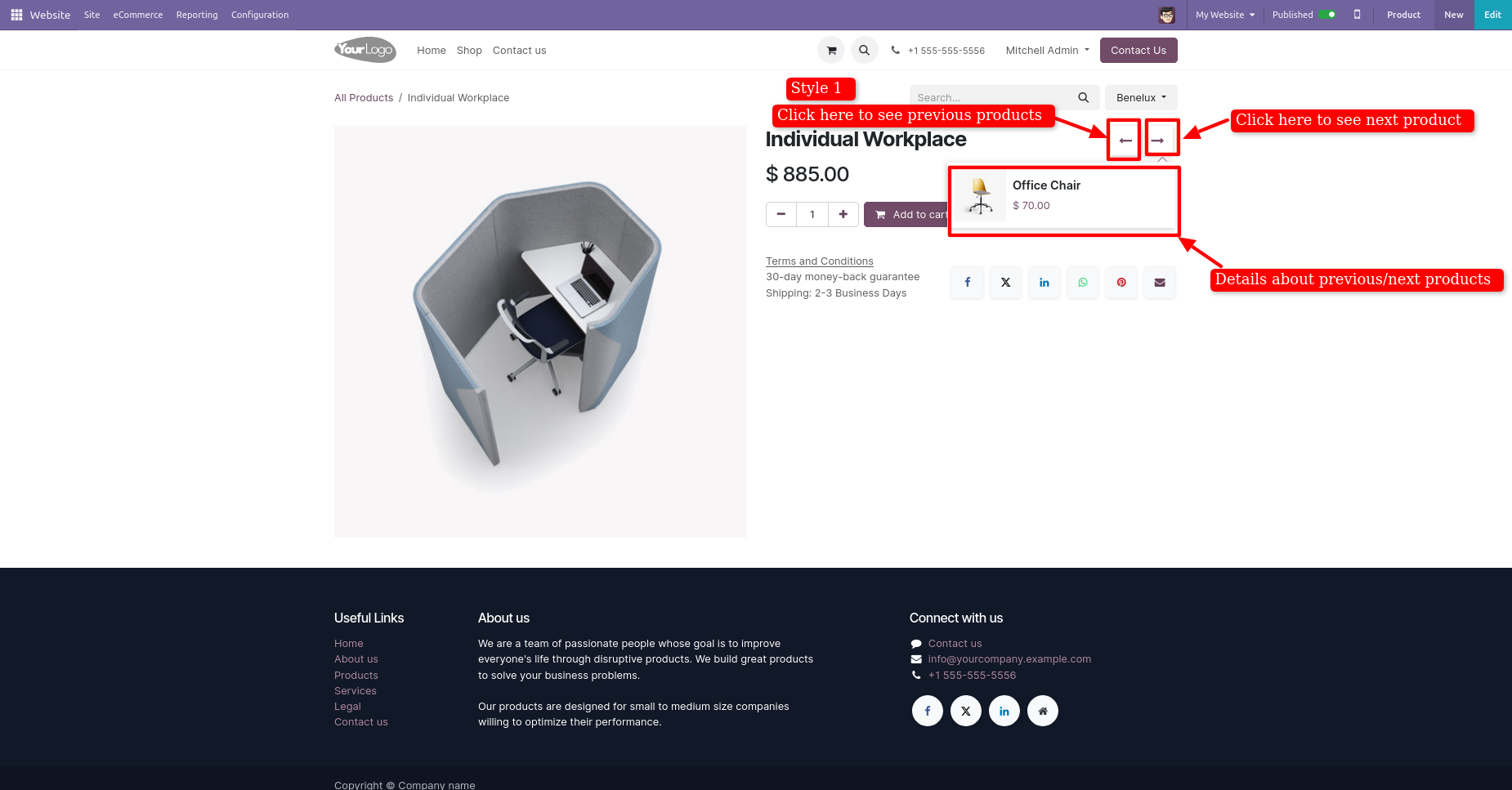1512x790 pixels.
Task: Open the apps grid menu icon
Action: click(x=16, y=15)
